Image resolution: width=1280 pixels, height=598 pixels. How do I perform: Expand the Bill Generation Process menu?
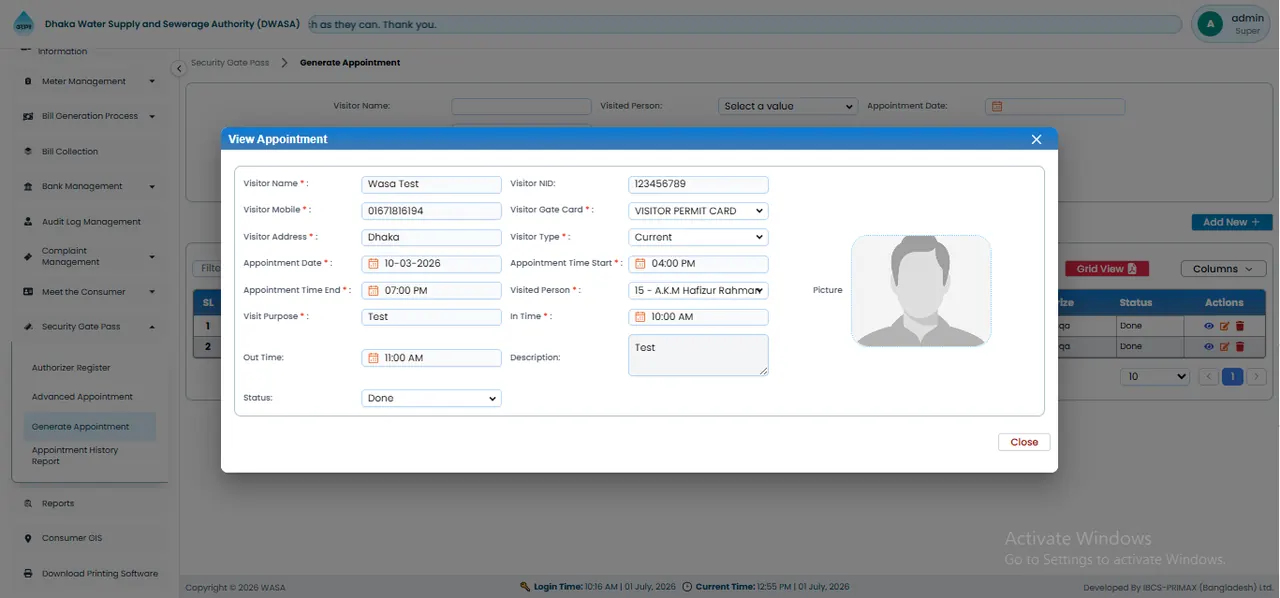[x=152, y=117]
